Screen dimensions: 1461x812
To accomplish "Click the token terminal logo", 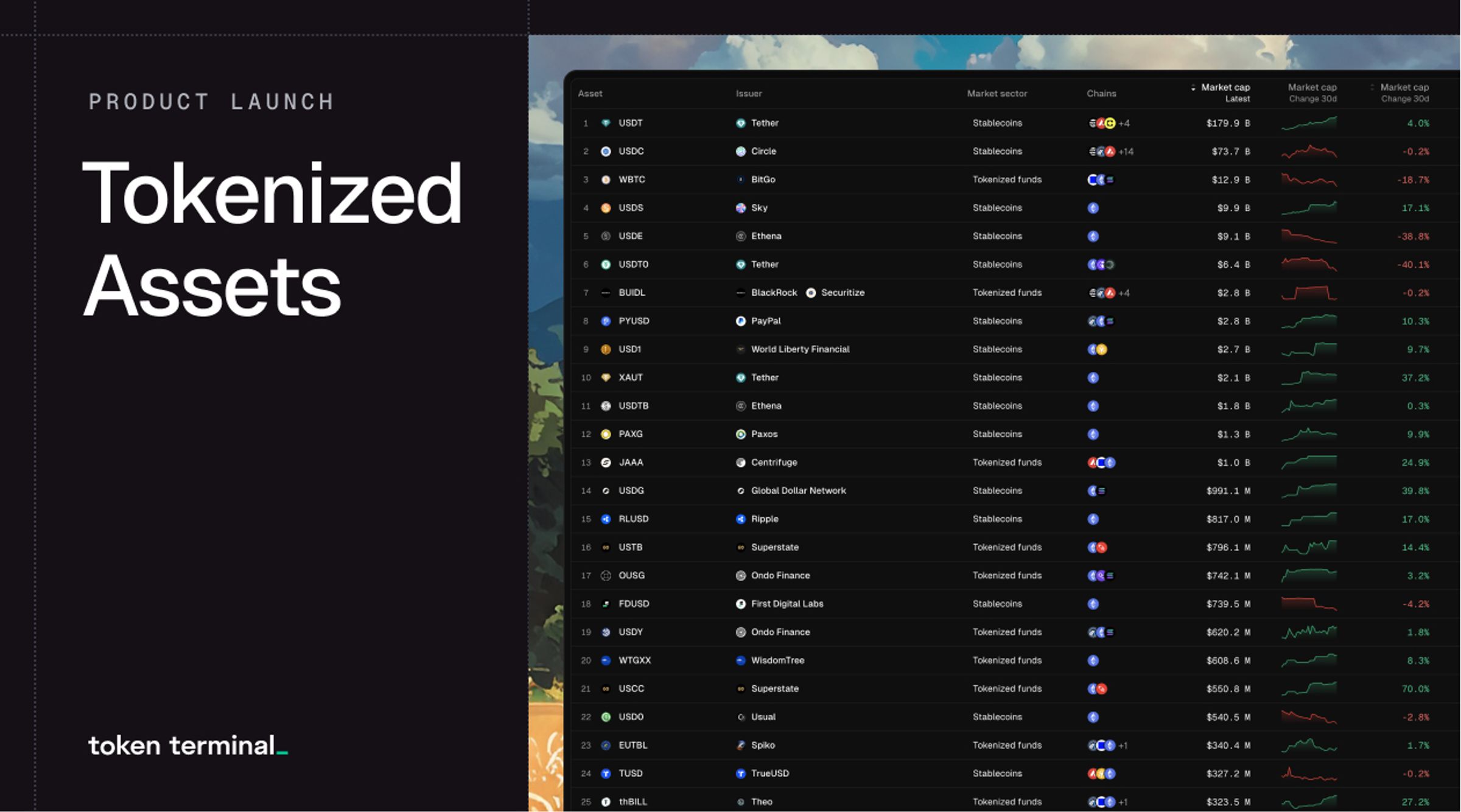I will (188, 746).
